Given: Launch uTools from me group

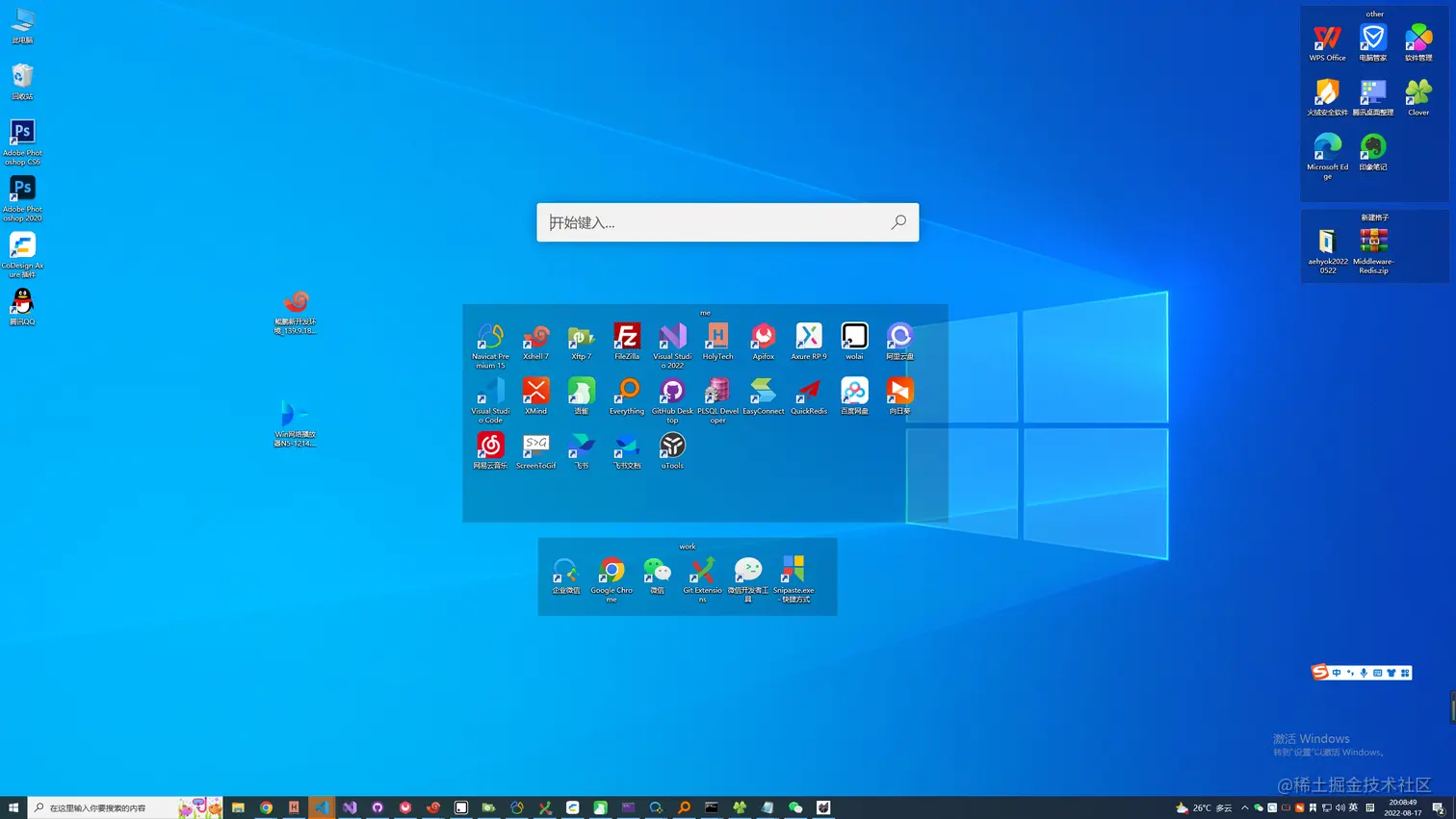Looking at the screenshot, I should [x=672, y=450].
